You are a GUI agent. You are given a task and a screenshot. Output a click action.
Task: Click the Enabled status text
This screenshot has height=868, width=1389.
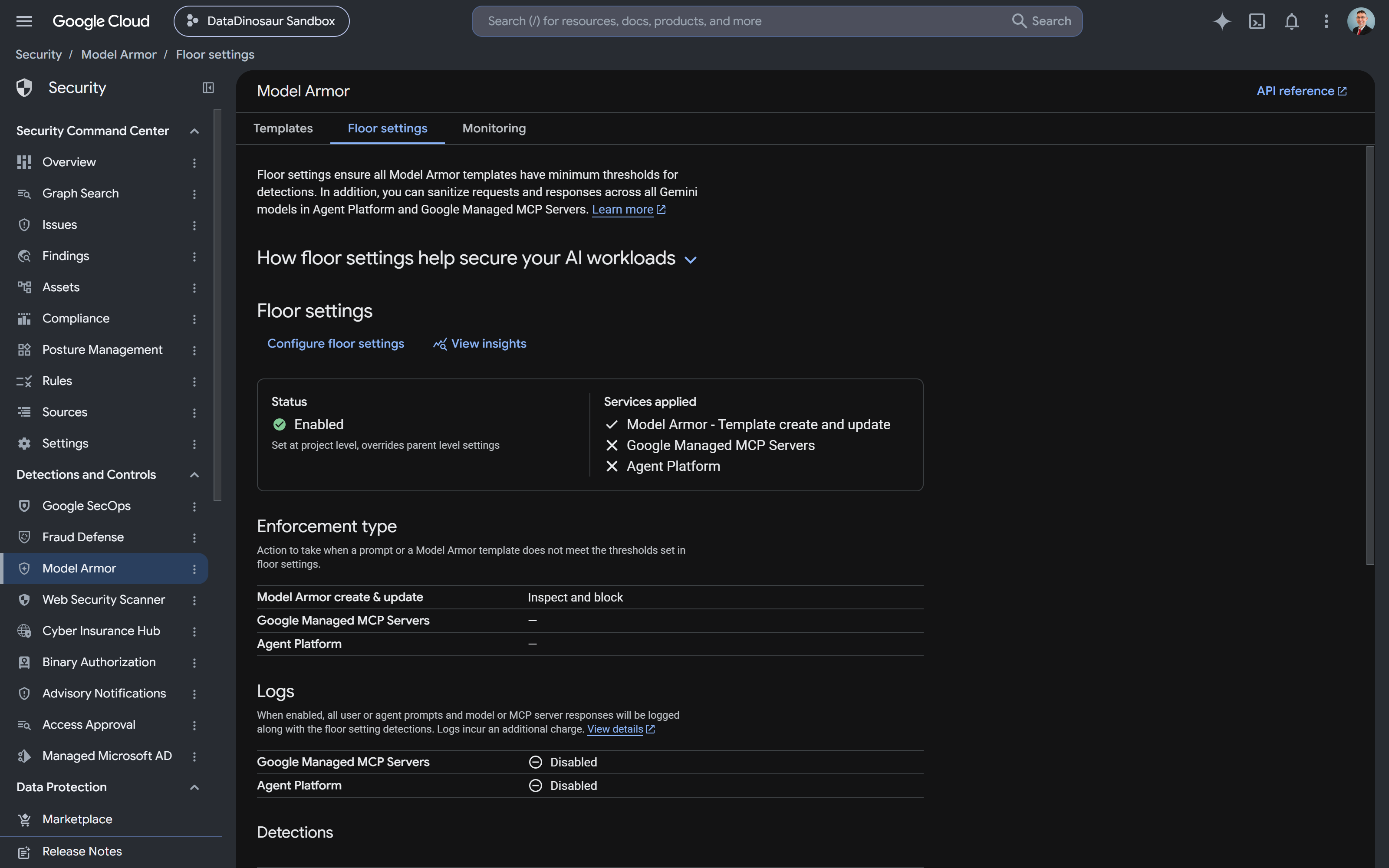coord(319,425)
